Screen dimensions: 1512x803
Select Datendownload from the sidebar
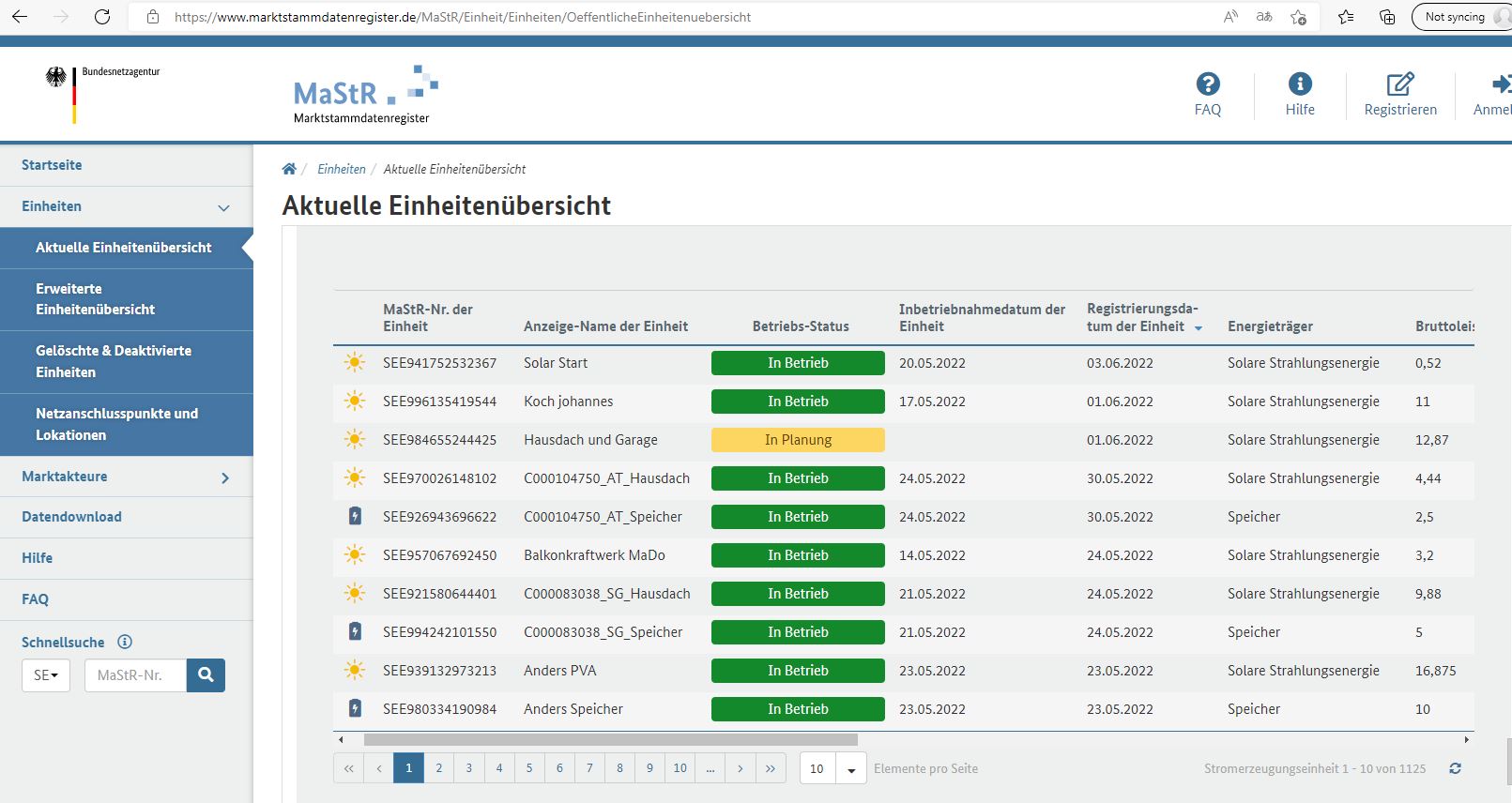[x=71, y=517]
